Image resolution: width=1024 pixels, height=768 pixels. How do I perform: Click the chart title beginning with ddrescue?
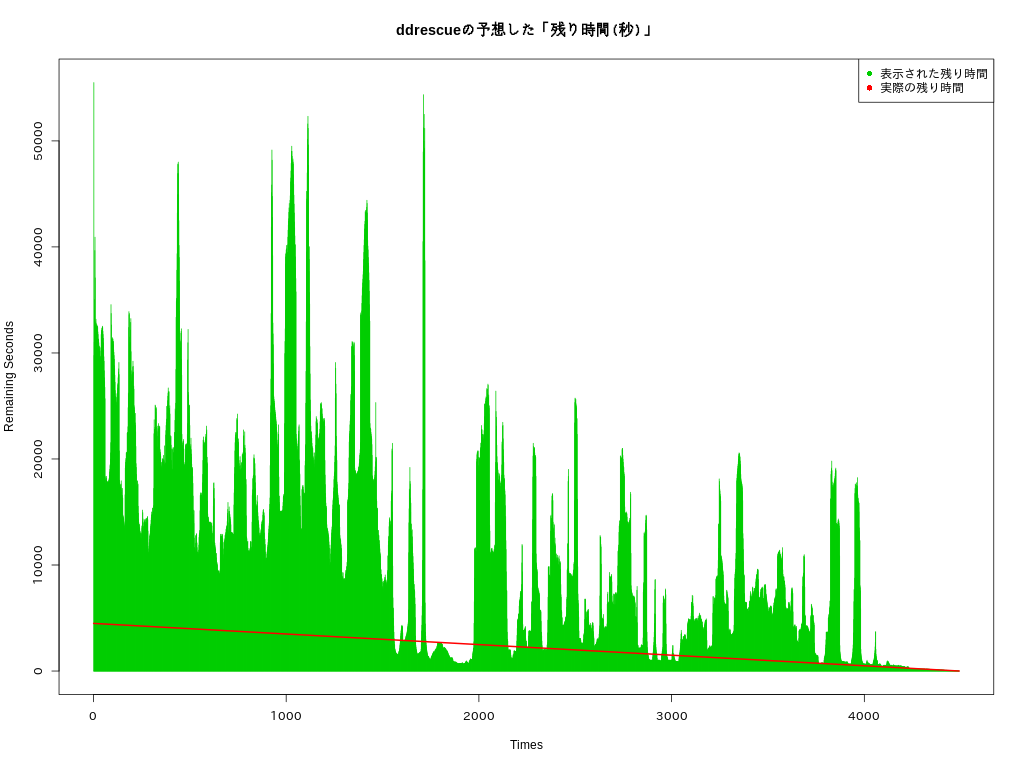[524, 30]
